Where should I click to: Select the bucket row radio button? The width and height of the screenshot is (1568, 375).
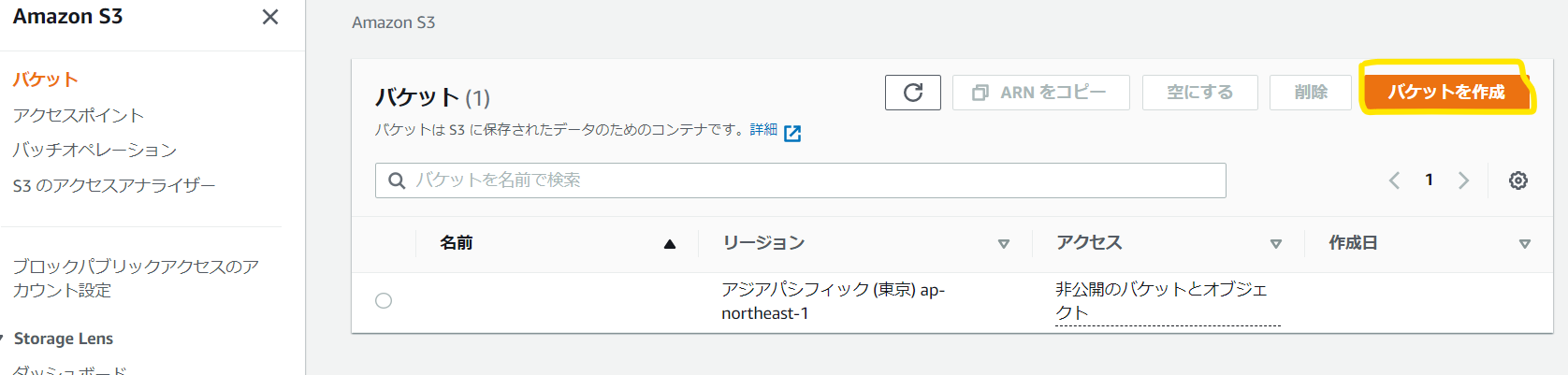point(384,300)
